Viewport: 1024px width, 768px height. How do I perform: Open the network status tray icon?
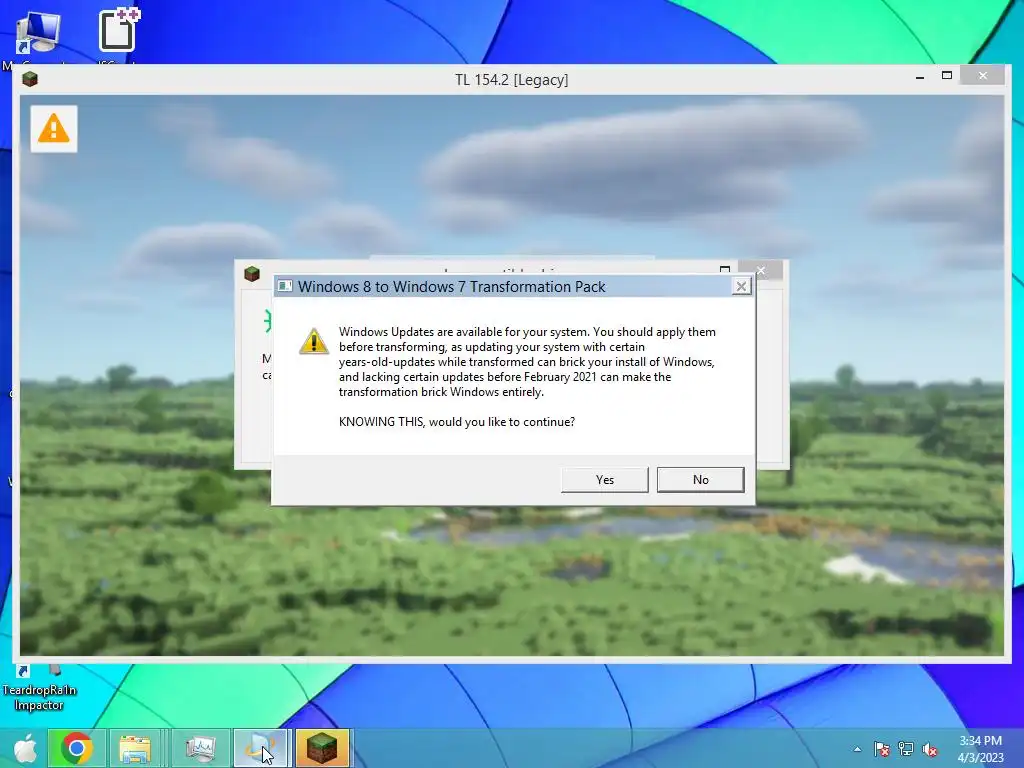coord(906,749)
